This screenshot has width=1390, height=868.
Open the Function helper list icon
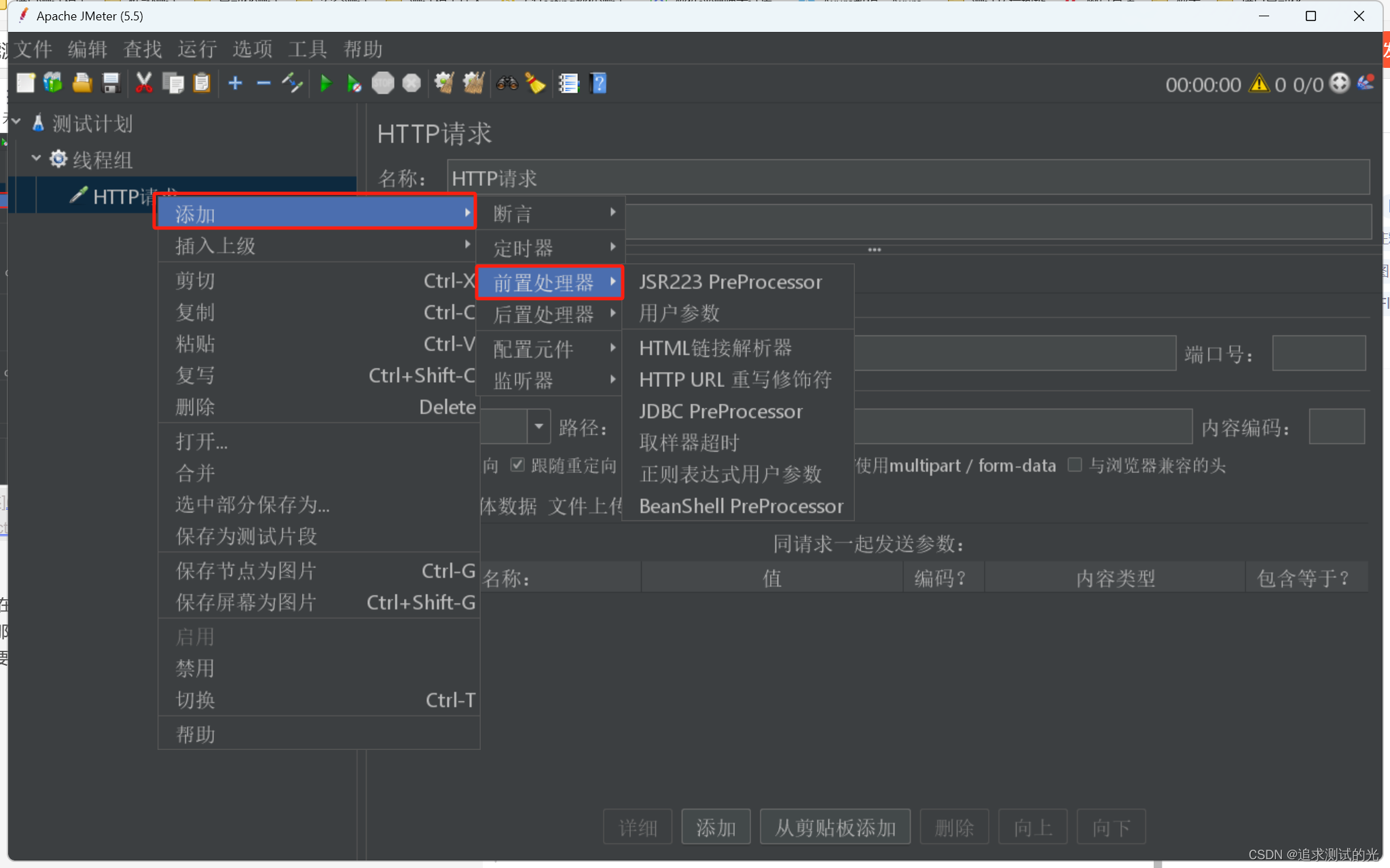(568, 83)
